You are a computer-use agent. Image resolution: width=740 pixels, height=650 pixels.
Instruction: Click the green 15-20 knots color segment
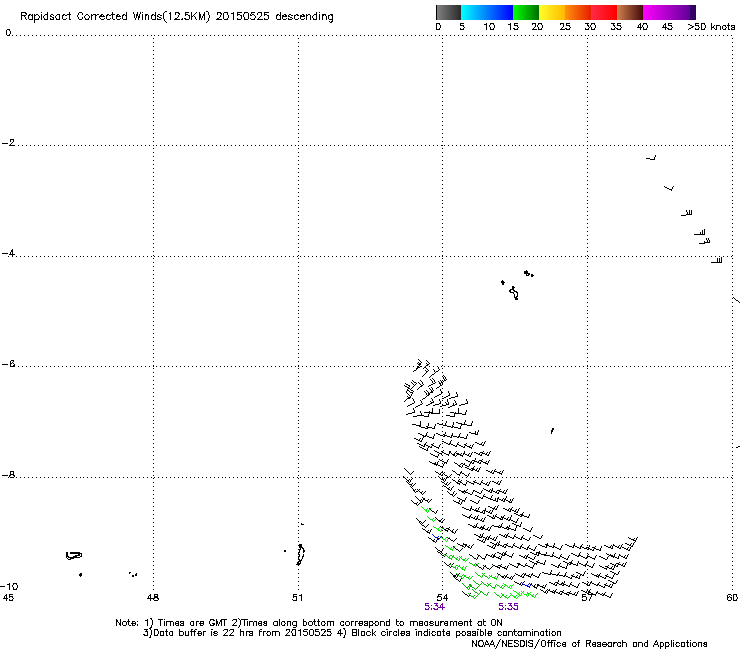point(526,12)
